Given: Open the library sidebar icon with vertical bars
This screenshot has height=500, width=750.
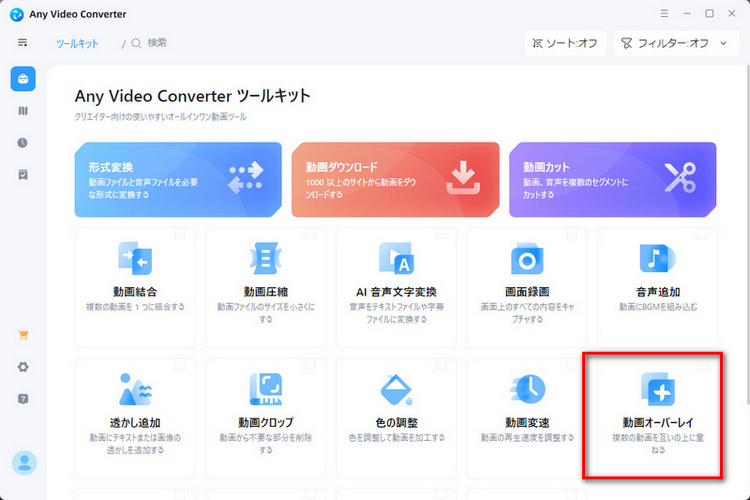Looking at the screenshot, I should pyautogui.click(x=23, y=111).
